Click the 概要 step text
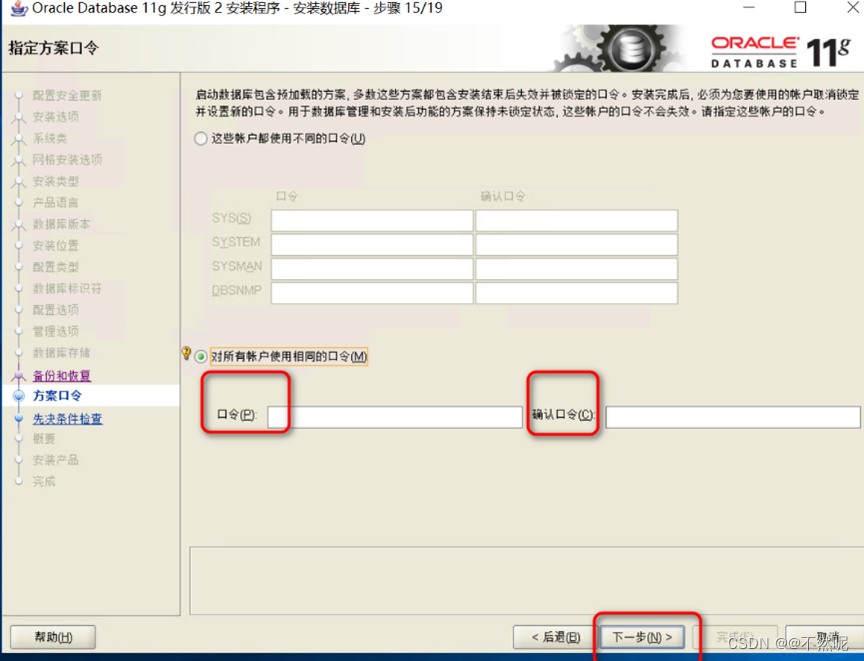 point(44,439)
